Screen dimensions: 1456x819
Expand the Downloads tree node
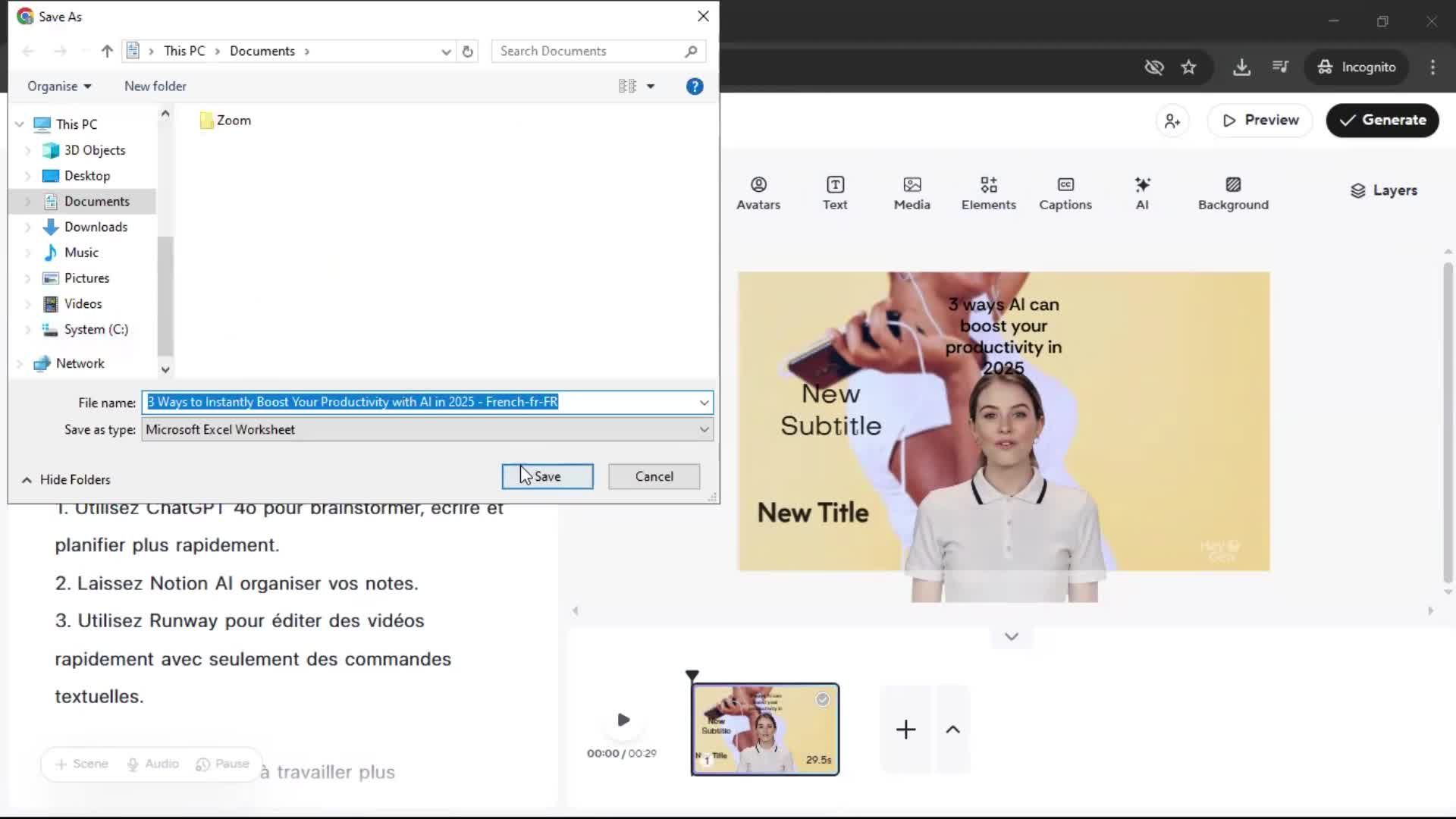(x=28, y=227)
